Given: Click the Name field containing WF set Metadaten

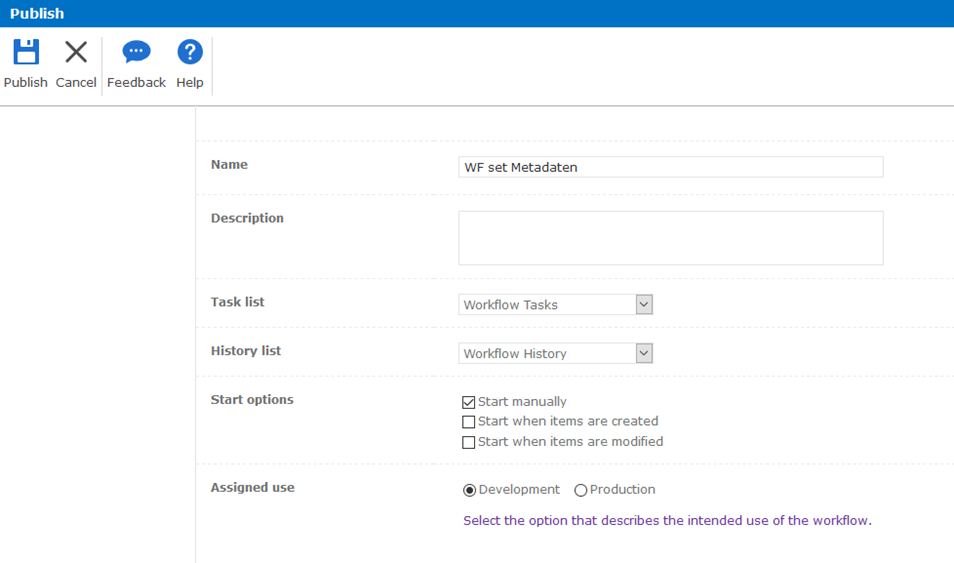Looking at the screenshot, I should 670,167.
